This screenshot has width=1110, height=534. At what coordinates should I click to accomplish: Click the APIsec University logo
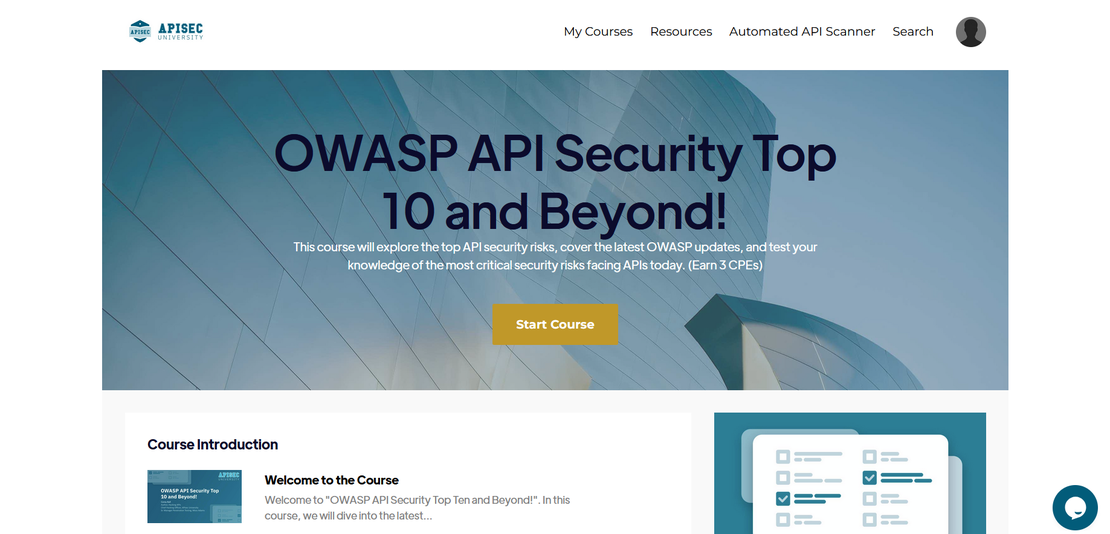(166, 31)
